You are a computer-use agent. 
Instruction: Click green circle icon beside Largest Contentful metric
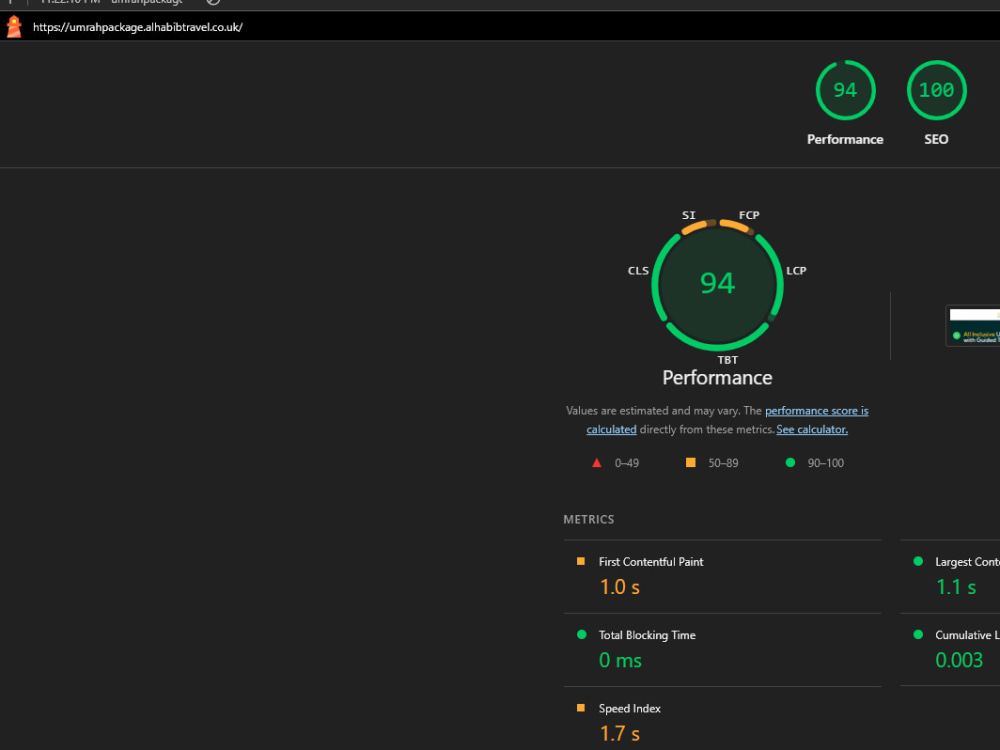pyautogui.click(x=918, y=561)
